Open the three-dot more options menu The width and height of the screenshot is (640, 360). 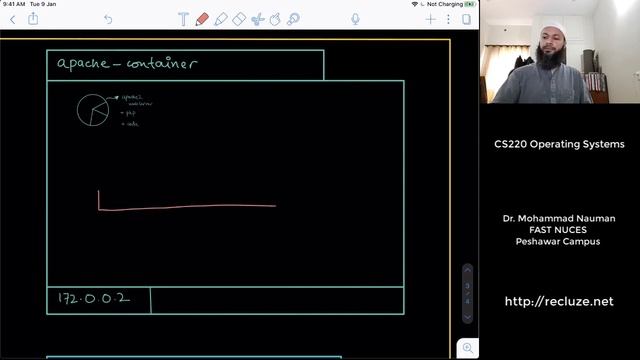pos(448,19)
